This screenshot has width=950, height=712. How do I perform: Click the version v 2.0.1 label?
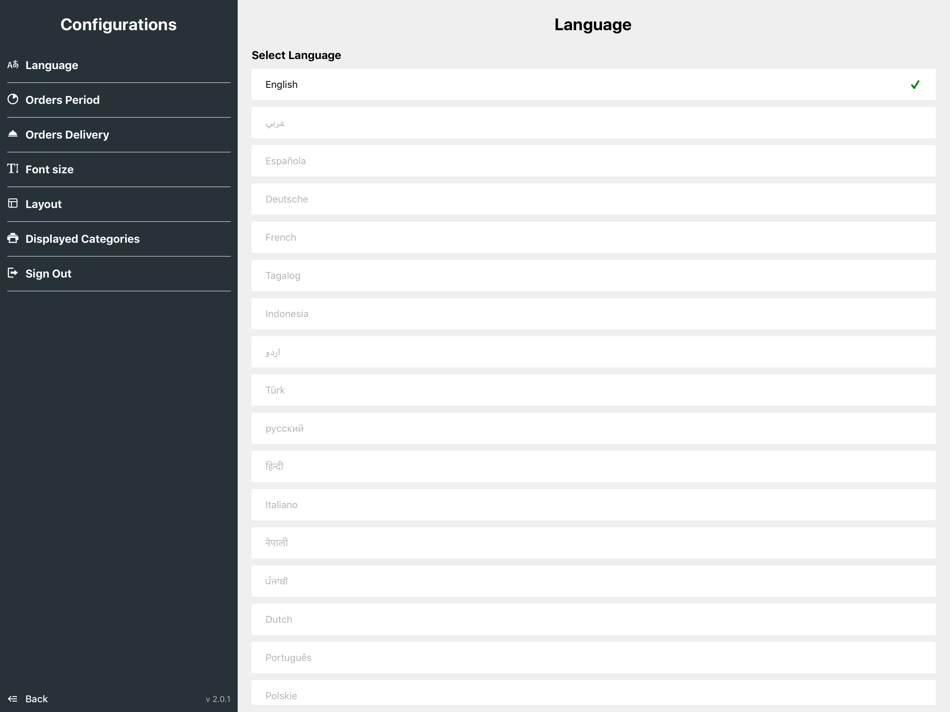click(218, 699)
